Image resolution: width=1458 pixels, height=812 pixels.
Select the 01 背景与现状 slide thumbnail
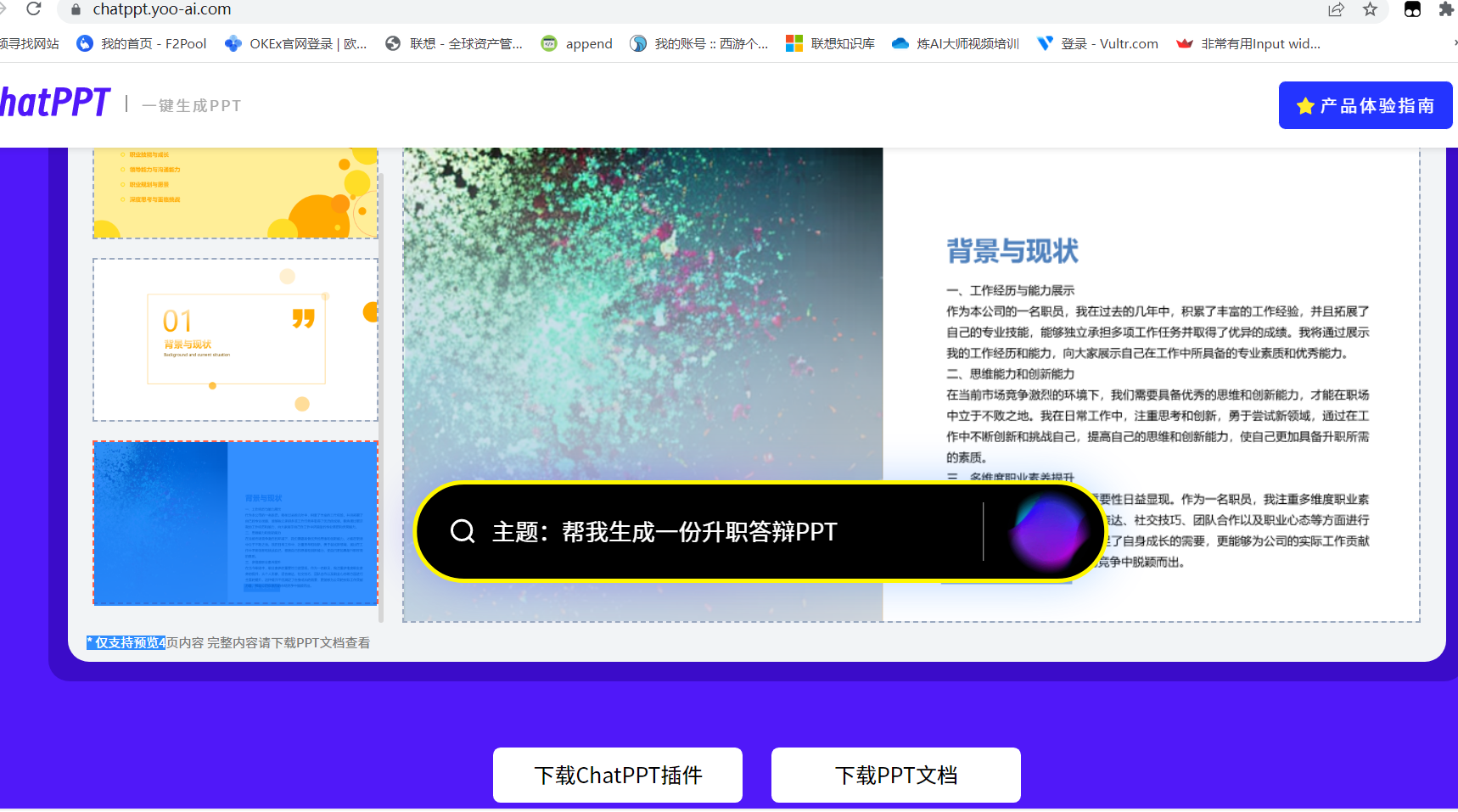tap(235, 339)
